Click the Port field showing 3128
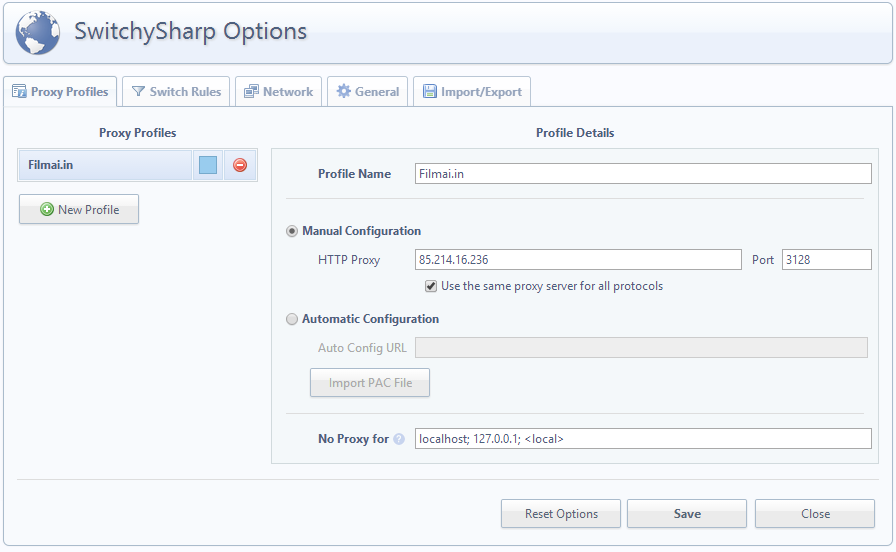The image size is (896, 552). [x=827, y=259]
